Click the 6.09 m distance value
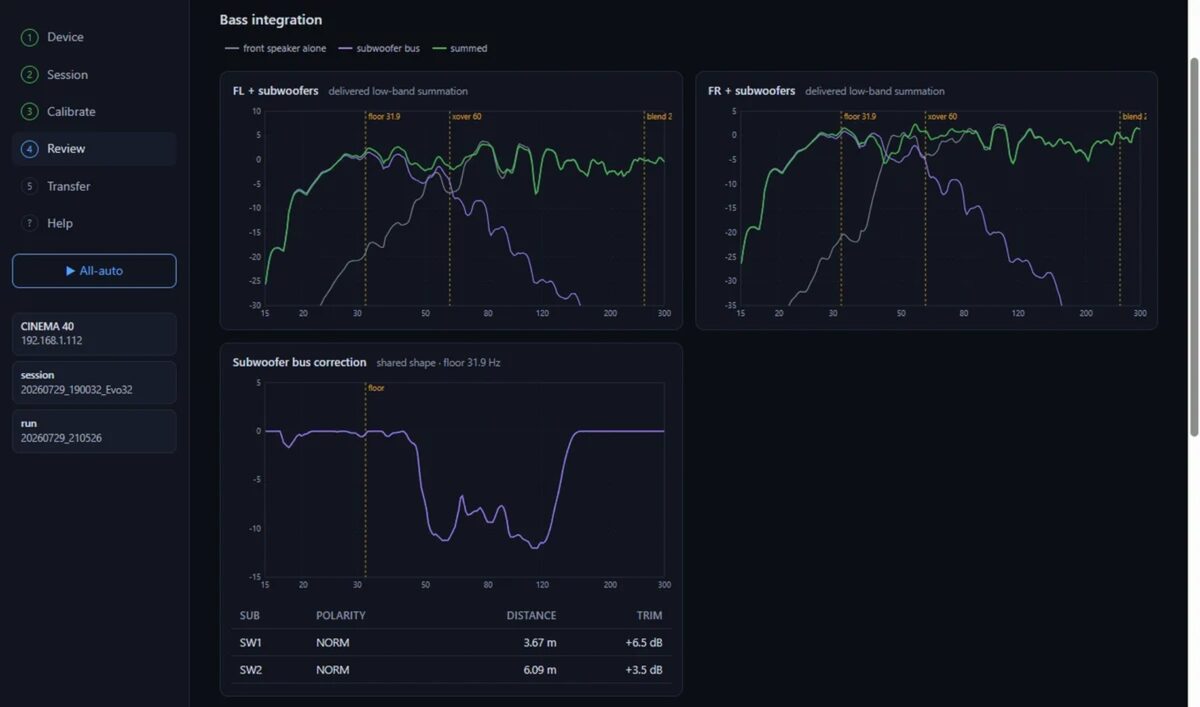Viewport: 1200px width, 707px height. coord(540,670)
